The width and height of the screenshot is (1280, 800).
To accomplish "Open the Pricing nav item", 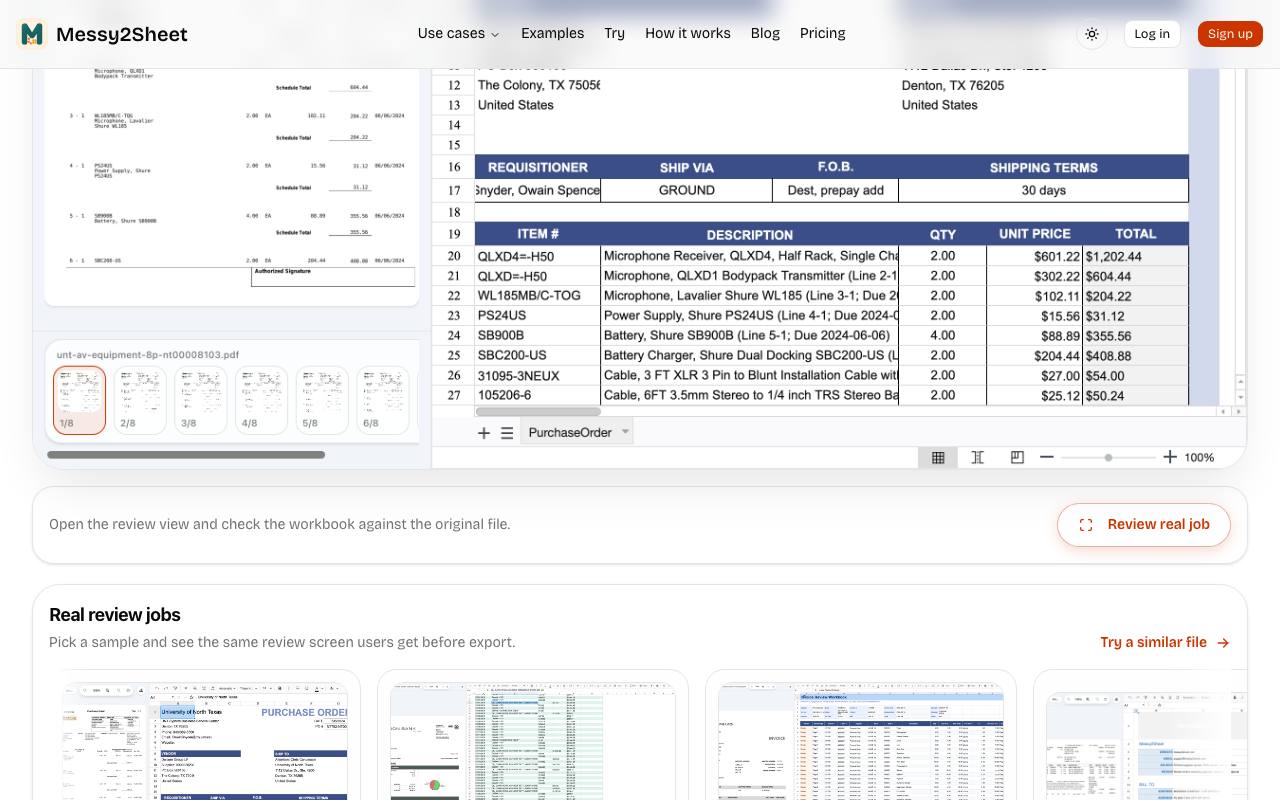I will coord(823,33).
